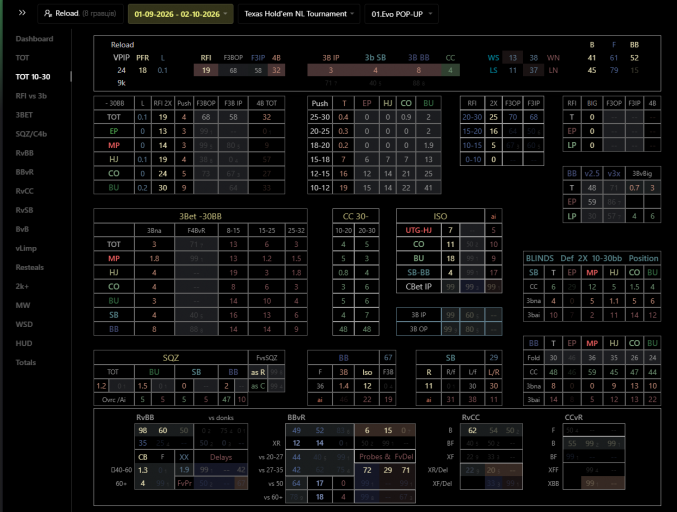Click the CBet IP row label
The image size is (677, 512).
coord(419,286)
